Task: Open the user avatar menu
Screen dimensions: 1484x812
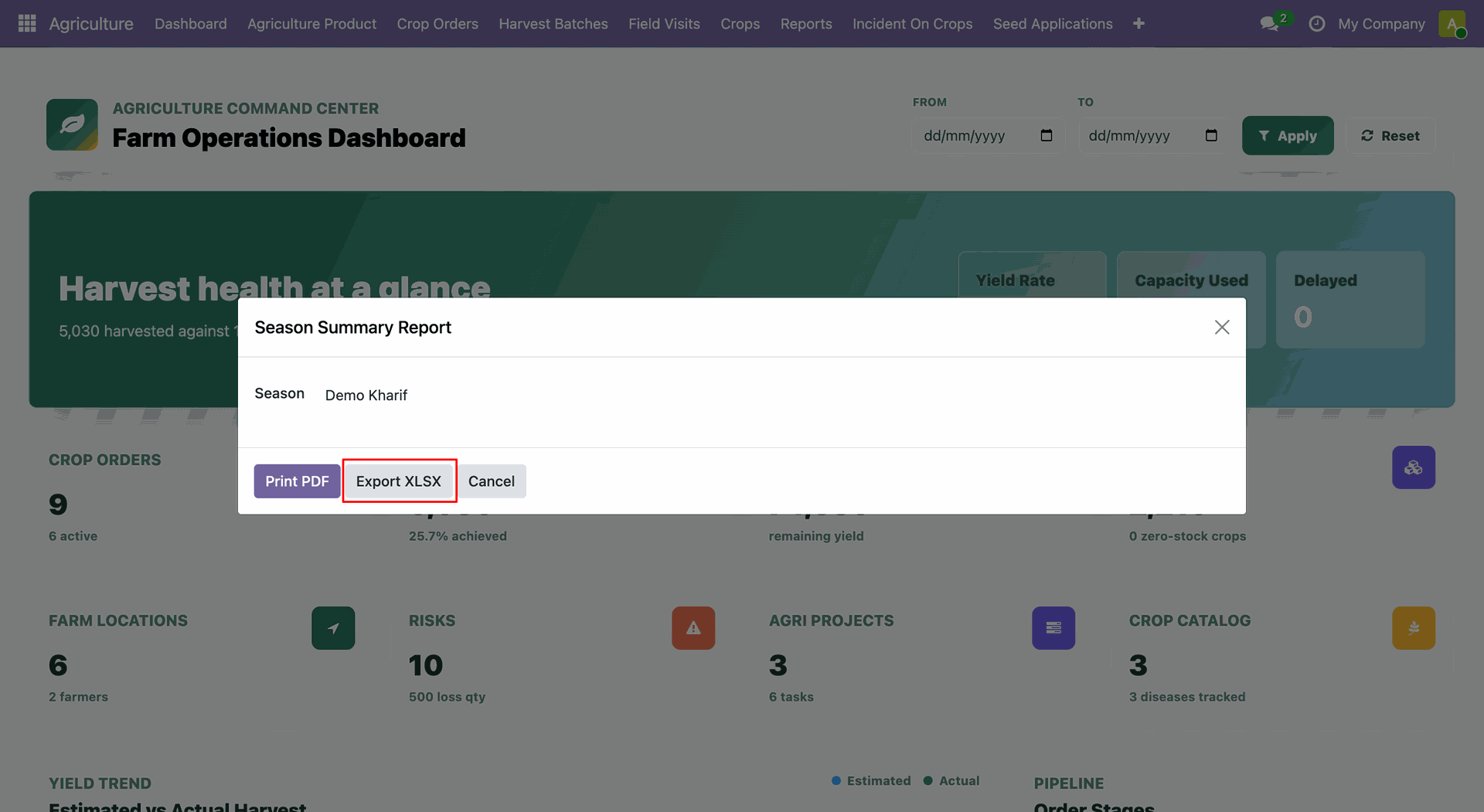Action: point(1452,24)
